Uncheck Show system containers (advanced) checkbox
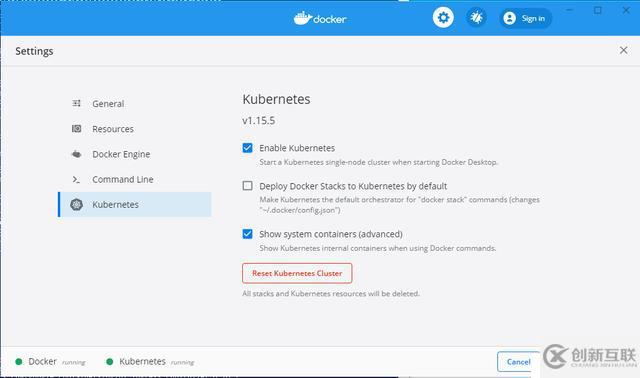This screenshot has width=640, height=378. 247,234
